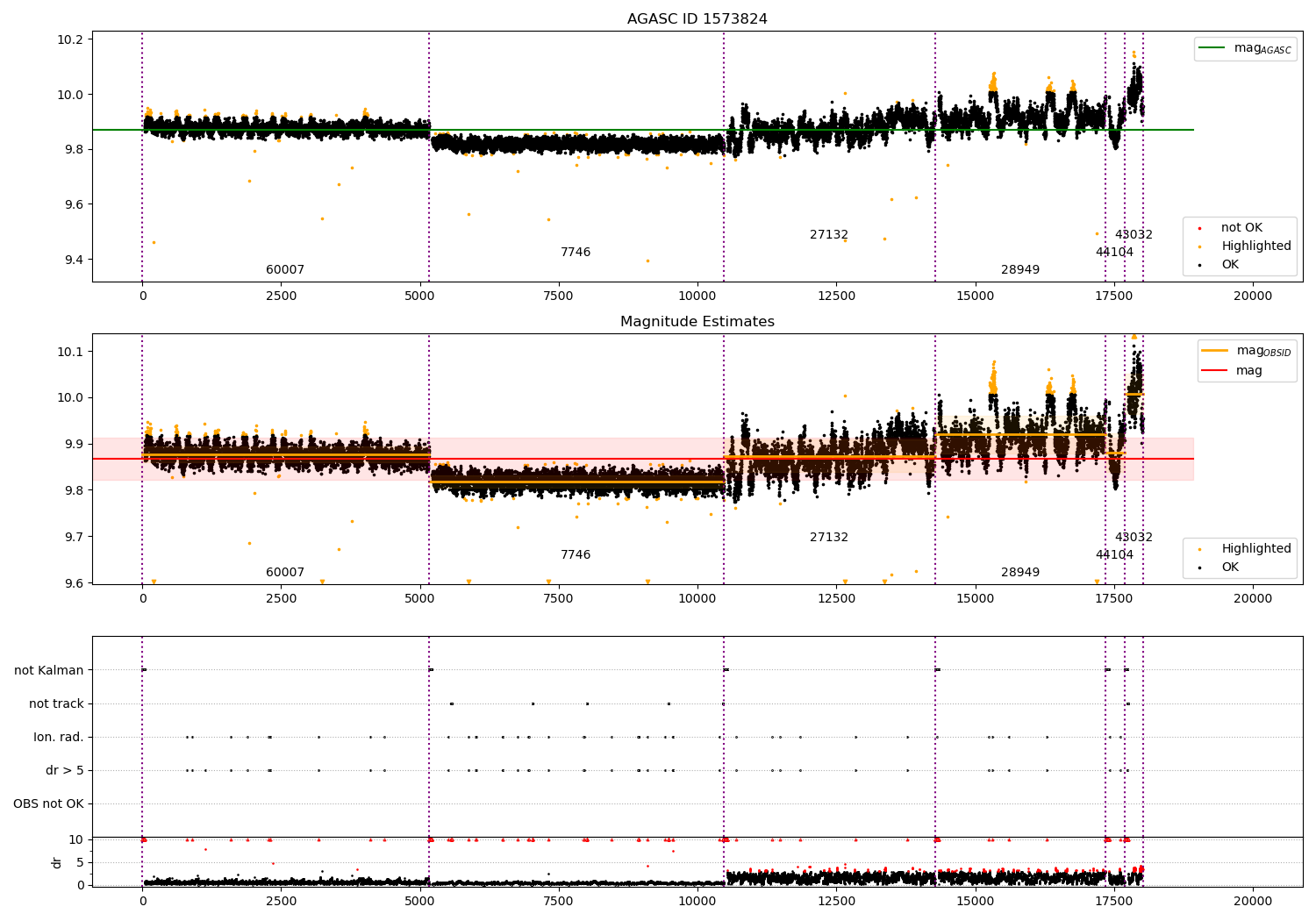
Task: Click the rotated 'dr' axis label
Action: point(57,862)
